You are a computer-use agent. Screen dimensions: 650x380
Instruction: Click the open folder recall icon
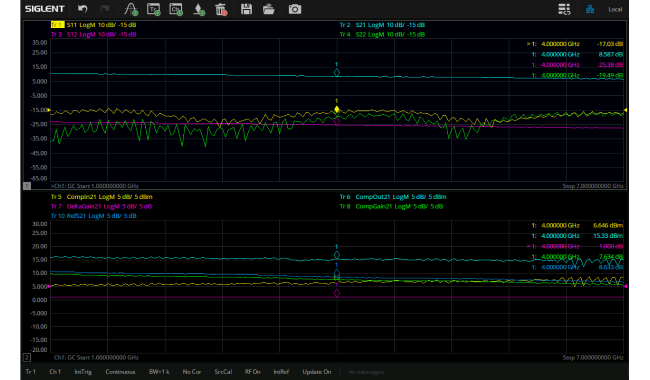click(x=269, y=9)
